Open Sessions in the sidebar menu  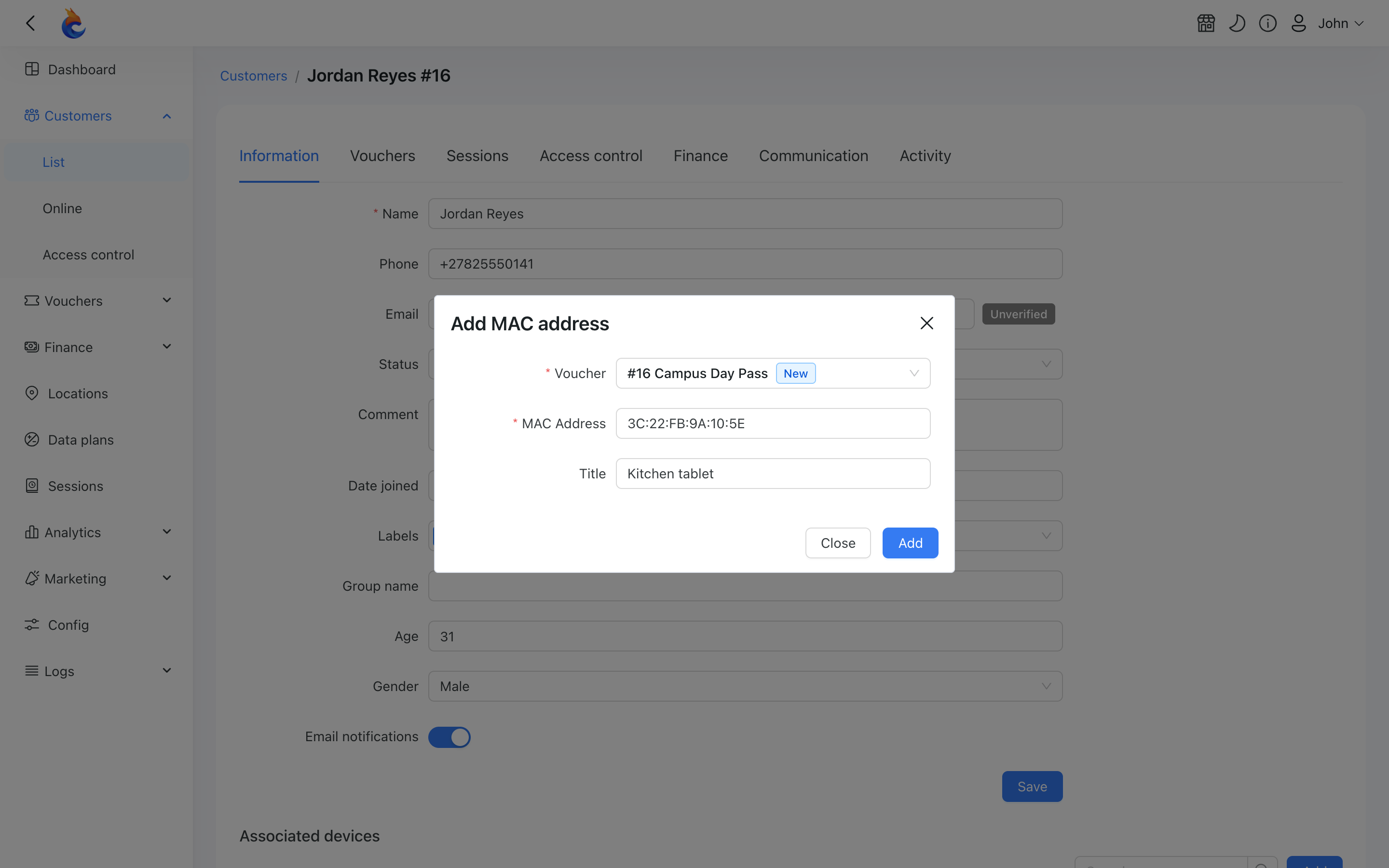click(96, 486)
